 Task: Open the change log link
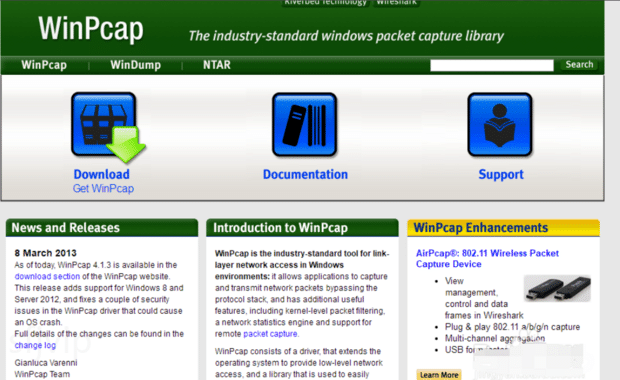pyautogui.click(x=35, y=345)
